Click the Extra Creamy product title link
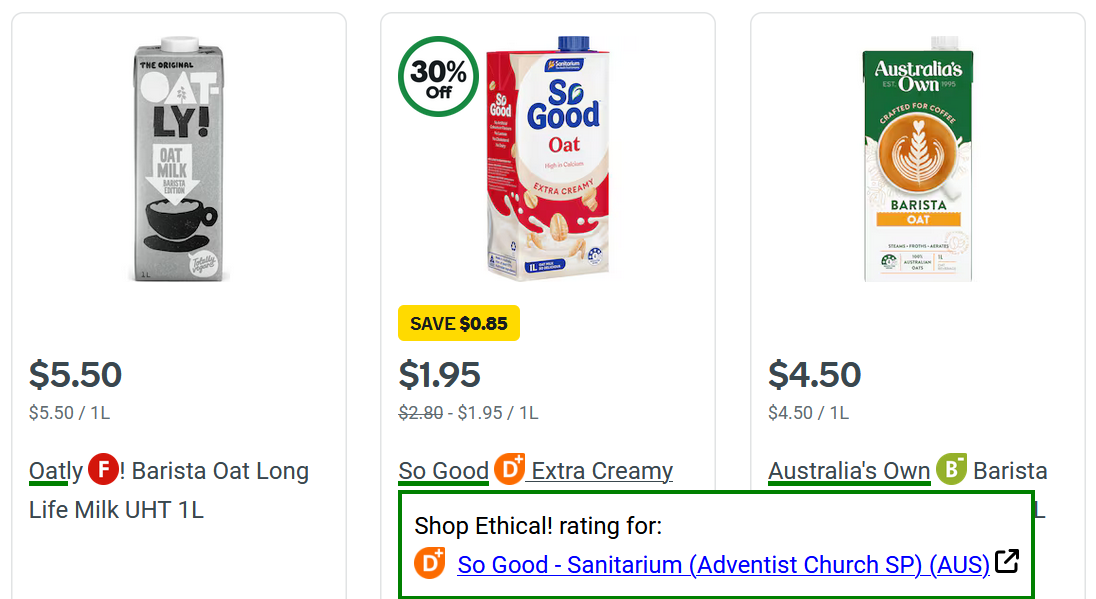Viewport: 1096px width, 599px height. click(602, 471)
